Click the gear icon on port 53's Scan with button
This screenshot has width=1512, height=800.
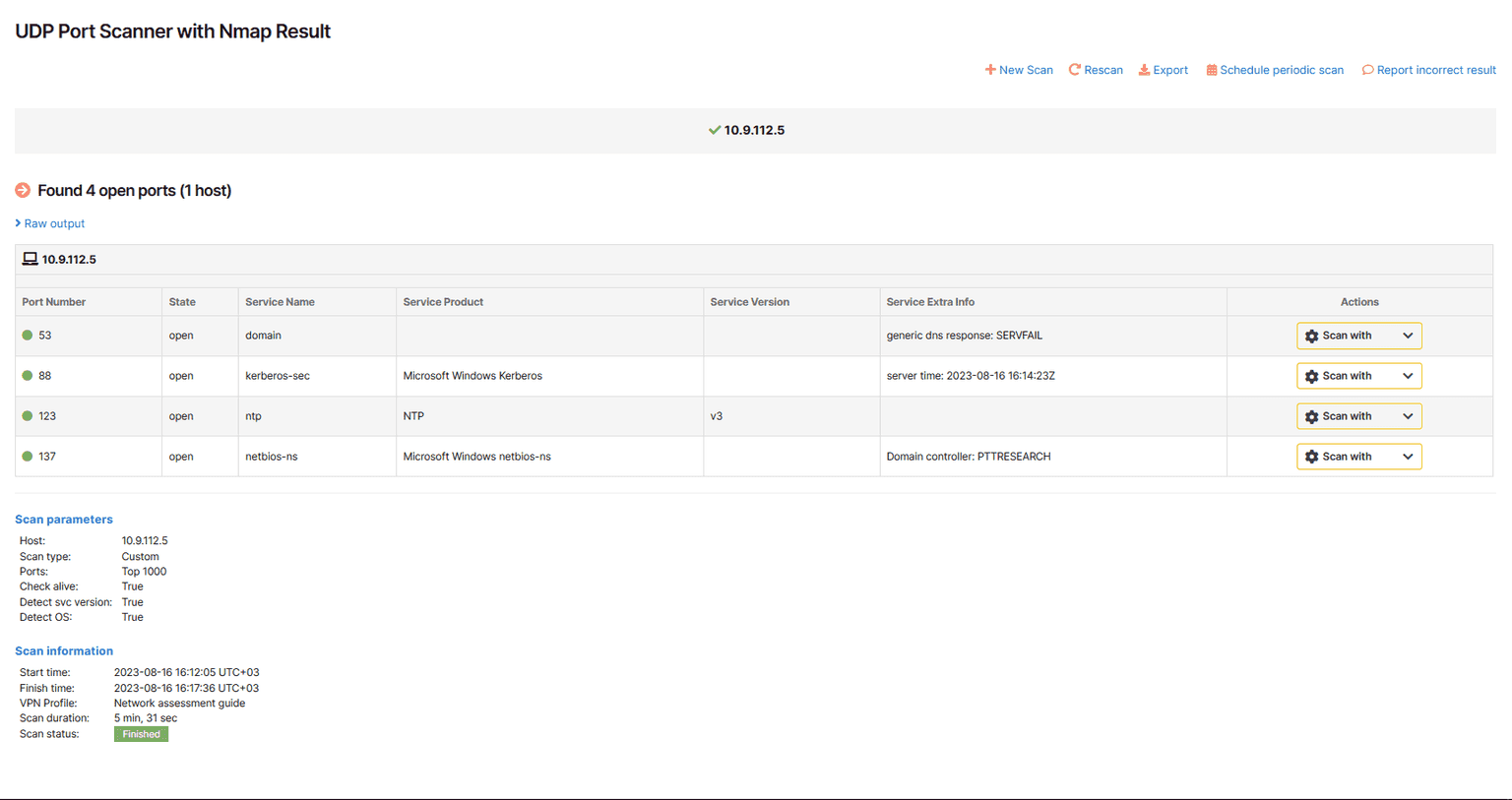(x=1312, y=336)
